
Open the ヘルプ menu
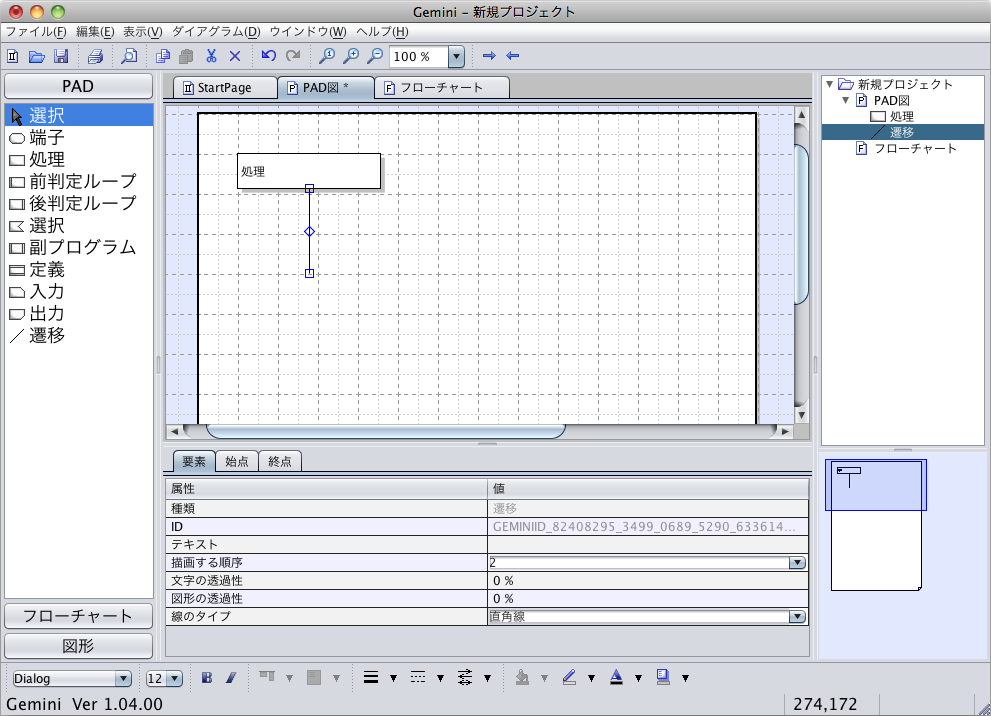[x=382, y=32]
